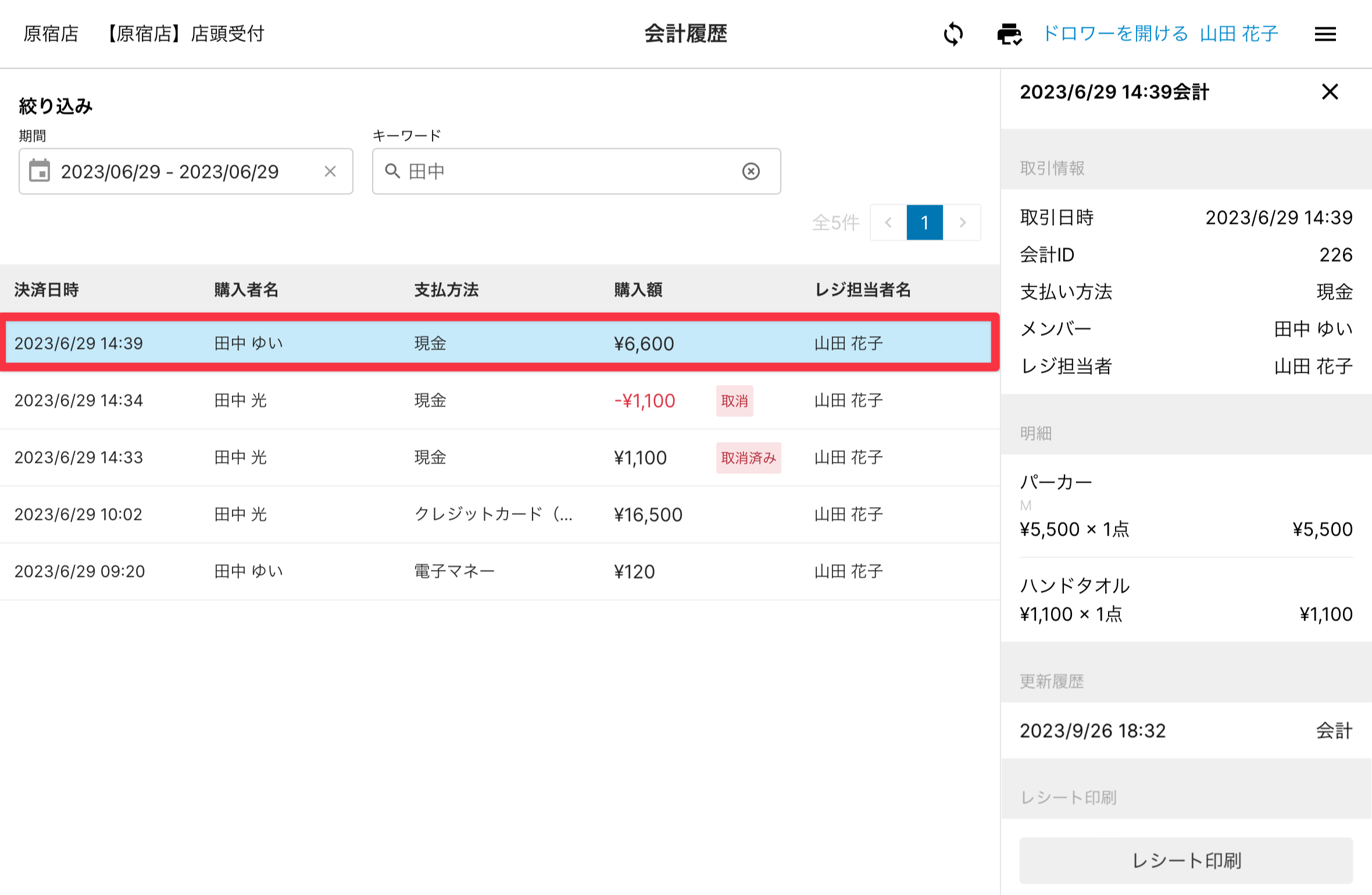Go to next page arrow
The height and width of the screenshot is (895, 1372).
[x=962, y=222]
